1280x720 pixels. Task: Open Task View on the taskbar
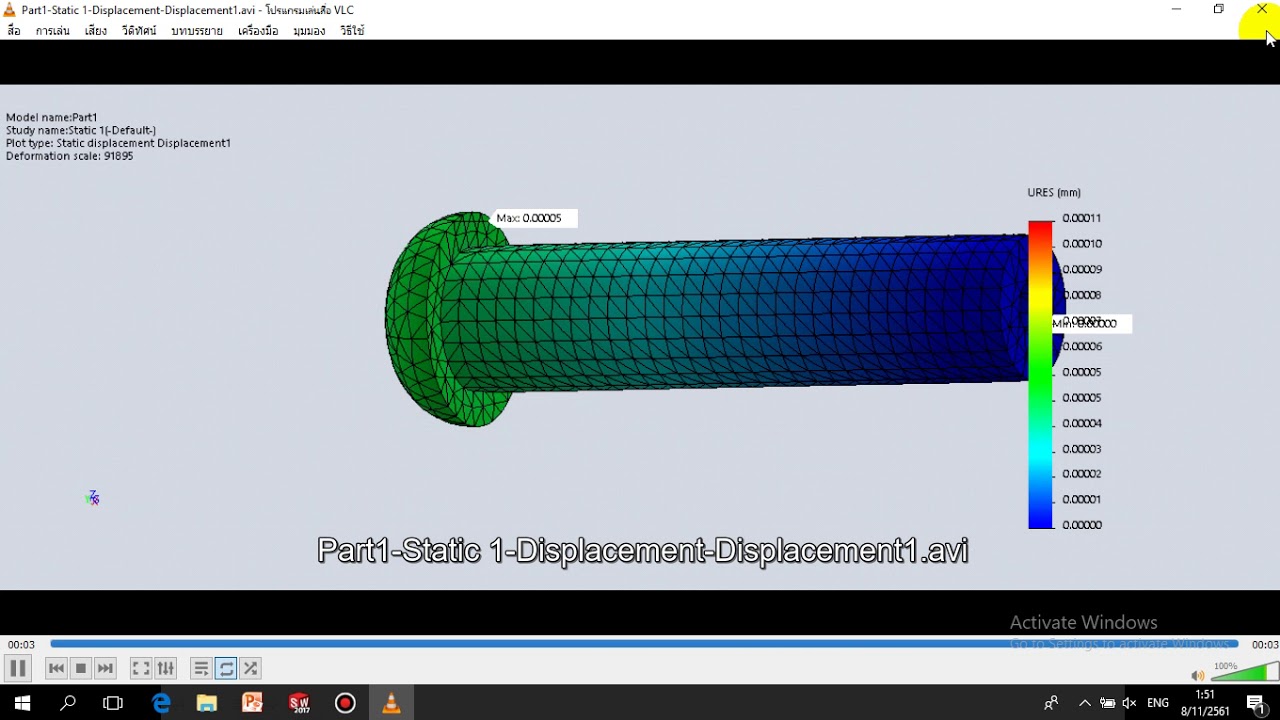113,703
